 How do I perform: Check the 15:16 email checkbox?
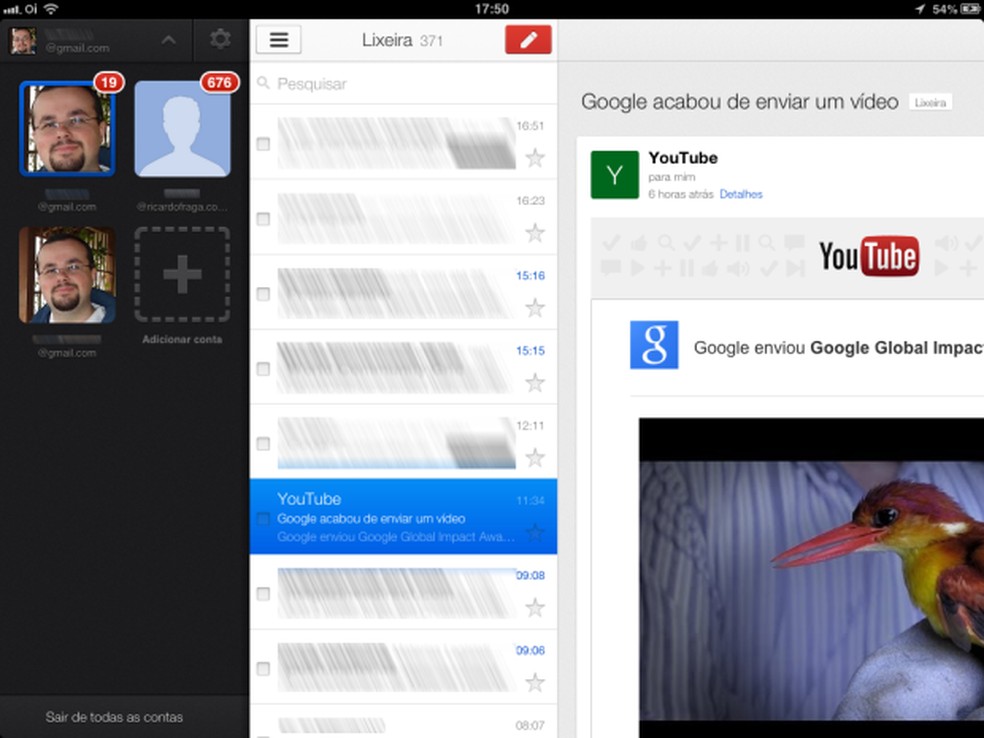coord(264,294)
